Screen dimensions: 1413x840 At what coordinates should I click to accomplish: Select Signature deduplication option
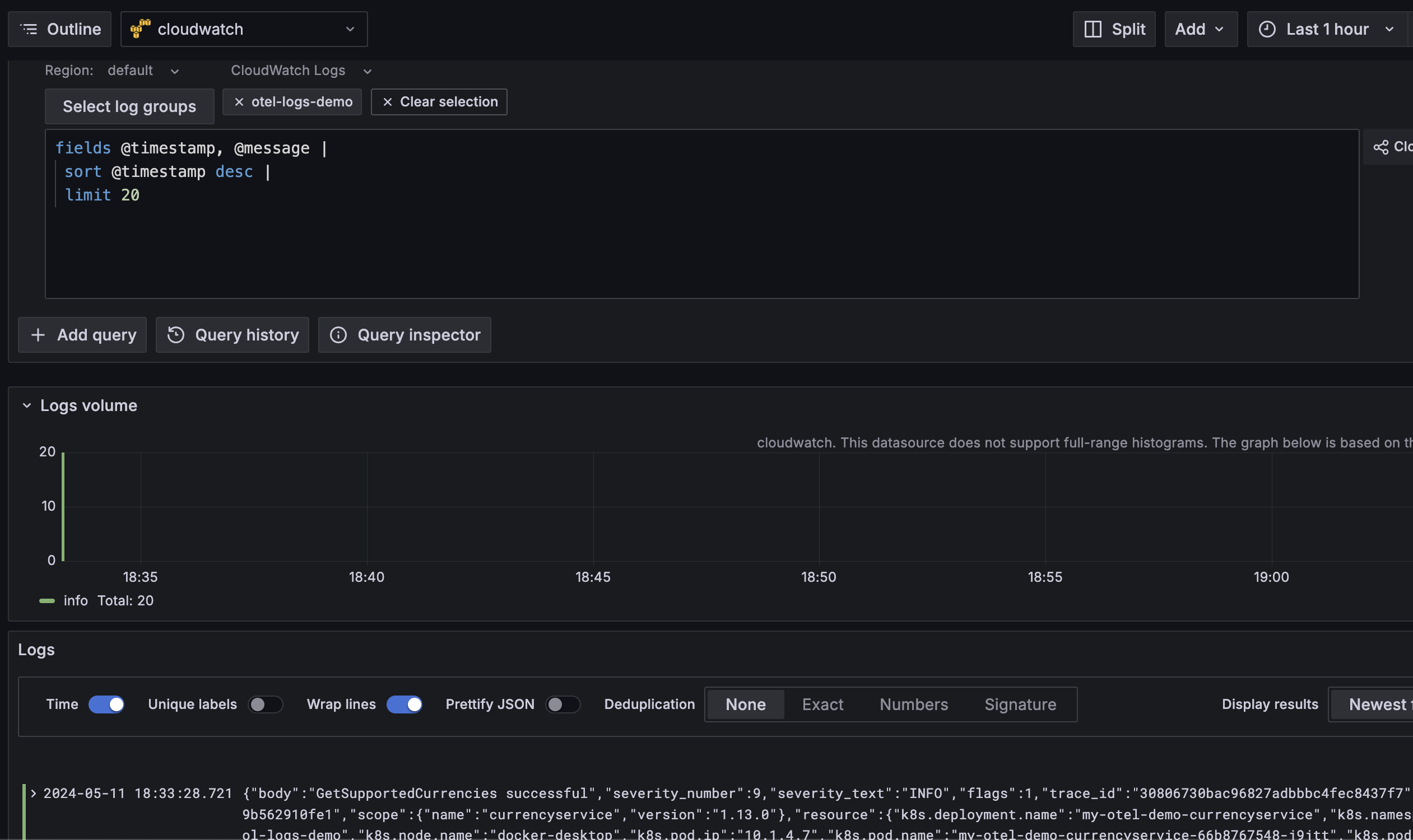(1020, 704)
